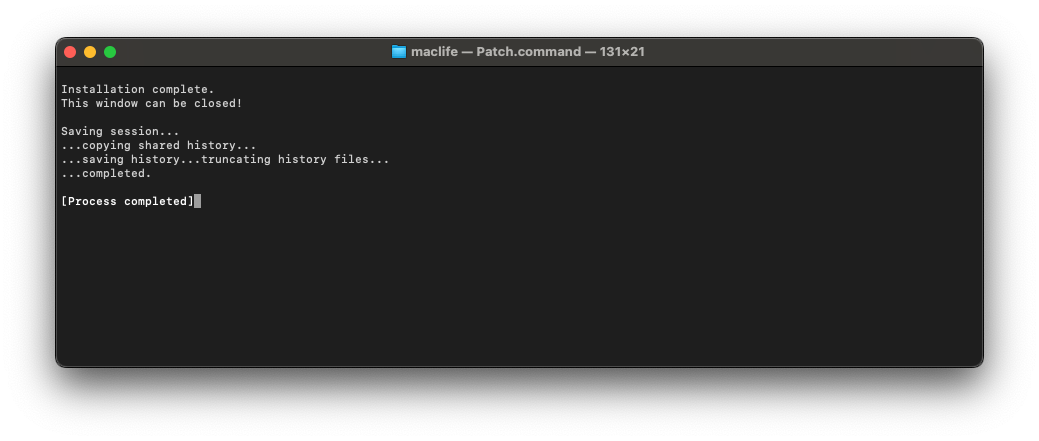Click "Patch.command" in the window title
1039x441 pixels.
click(x=529, y=52)
